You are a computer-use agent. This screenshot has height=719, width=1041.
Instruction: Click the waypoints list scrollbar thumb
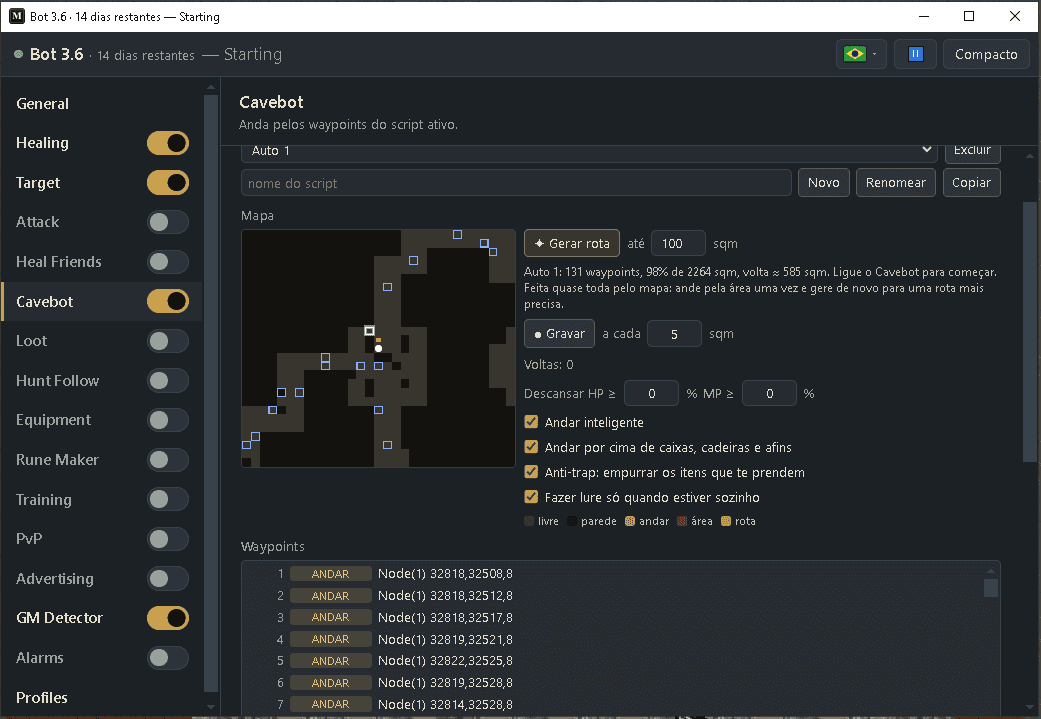[991, 588]
